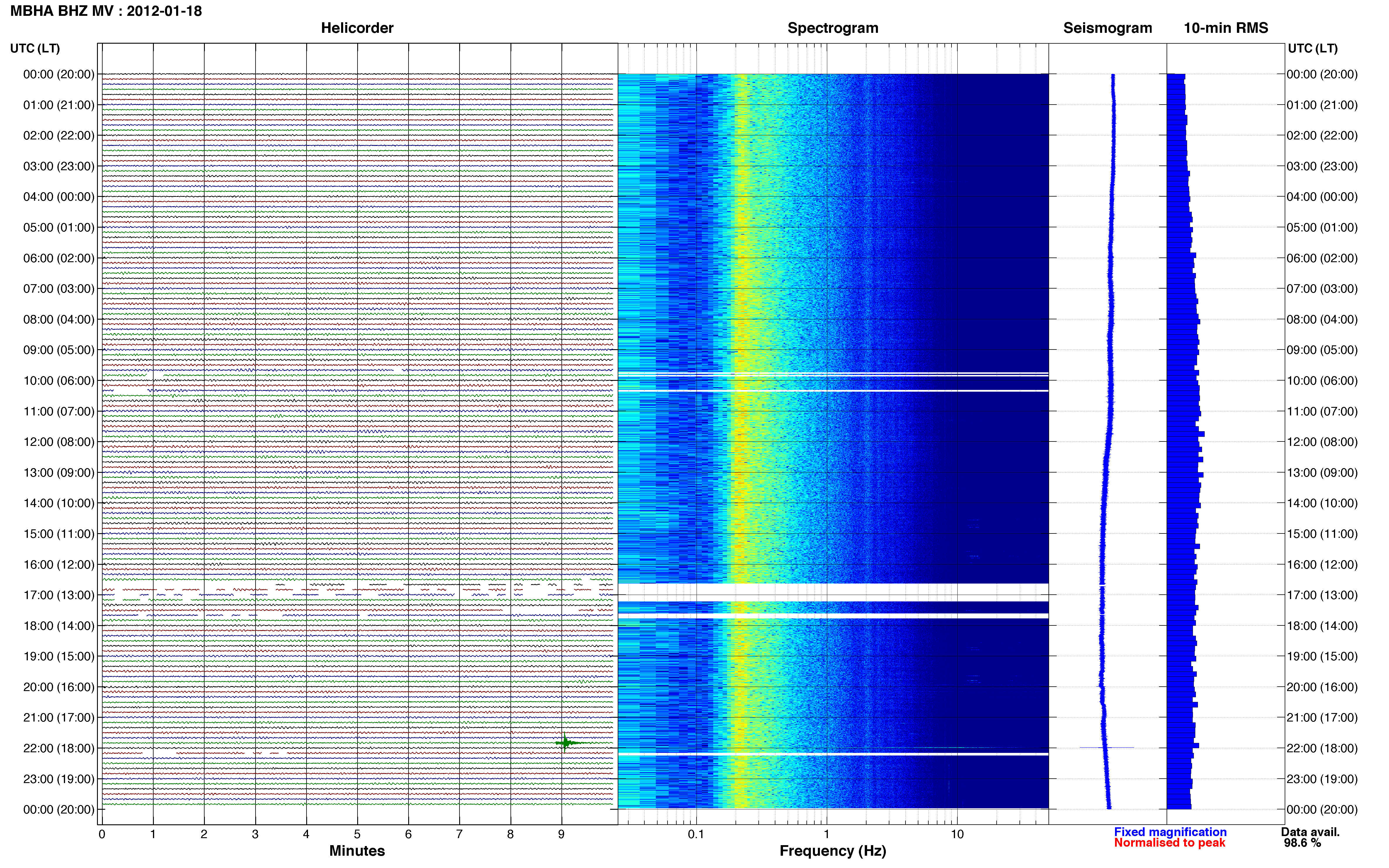This screenshot has width=1389, height=868.
Task: Select the red 'Normalised to peak' legend text
Action: pyautogui.click(x=1170, y=843)
